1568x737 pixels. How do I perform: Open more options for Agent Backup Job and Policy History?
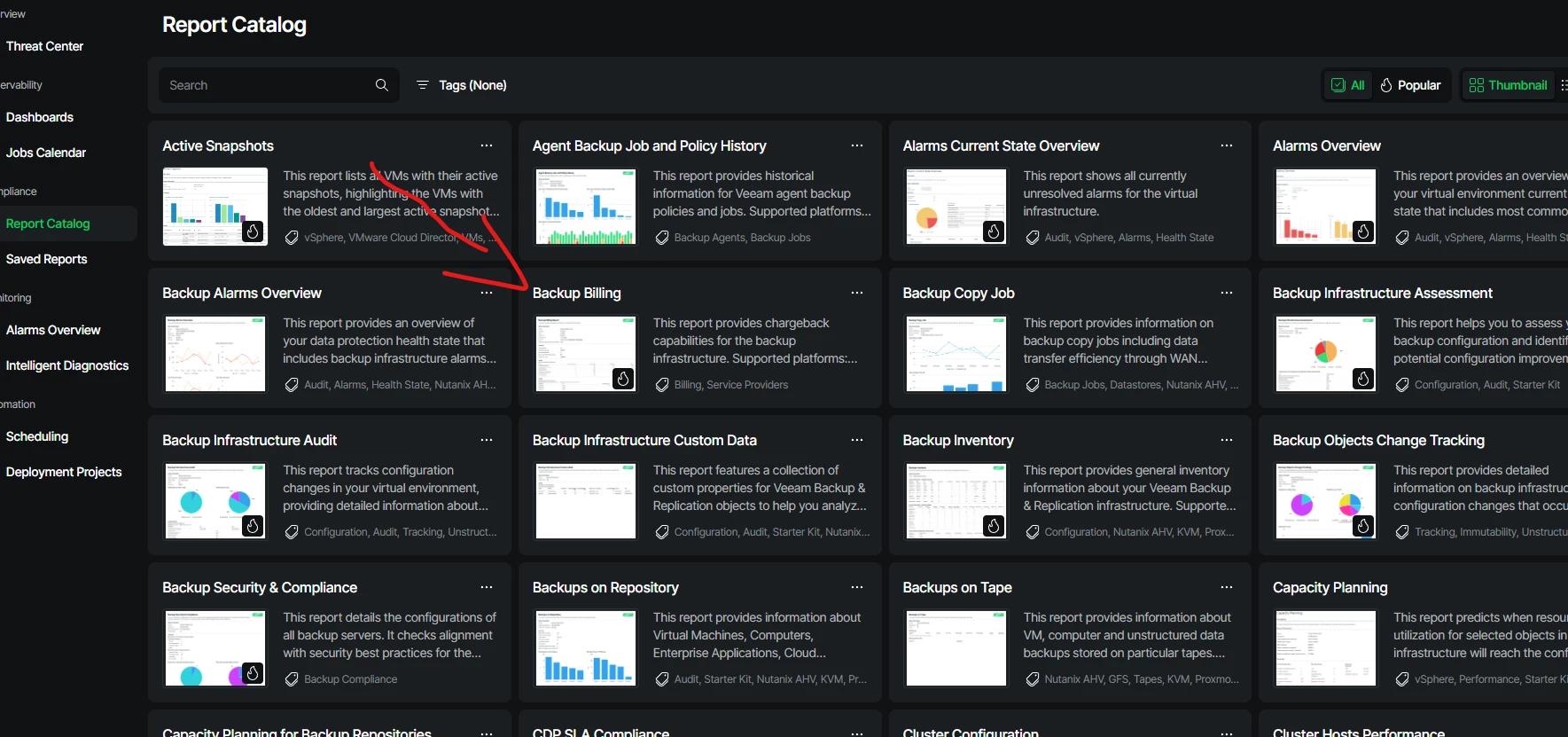[857, 145]
